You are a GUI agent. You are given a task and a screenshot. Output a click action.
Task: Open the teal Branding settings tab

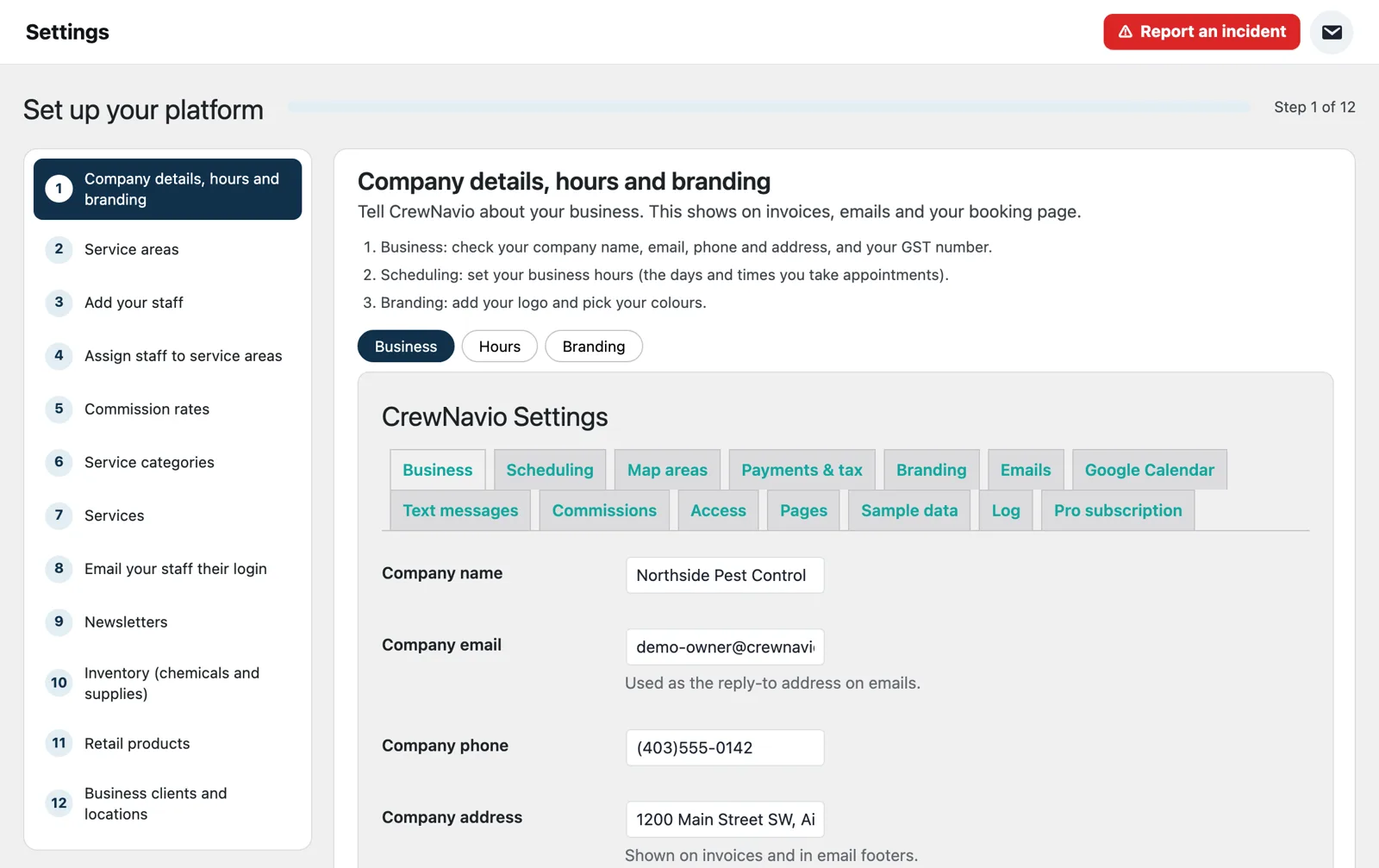pyautogui.click(x=931, y=470)
